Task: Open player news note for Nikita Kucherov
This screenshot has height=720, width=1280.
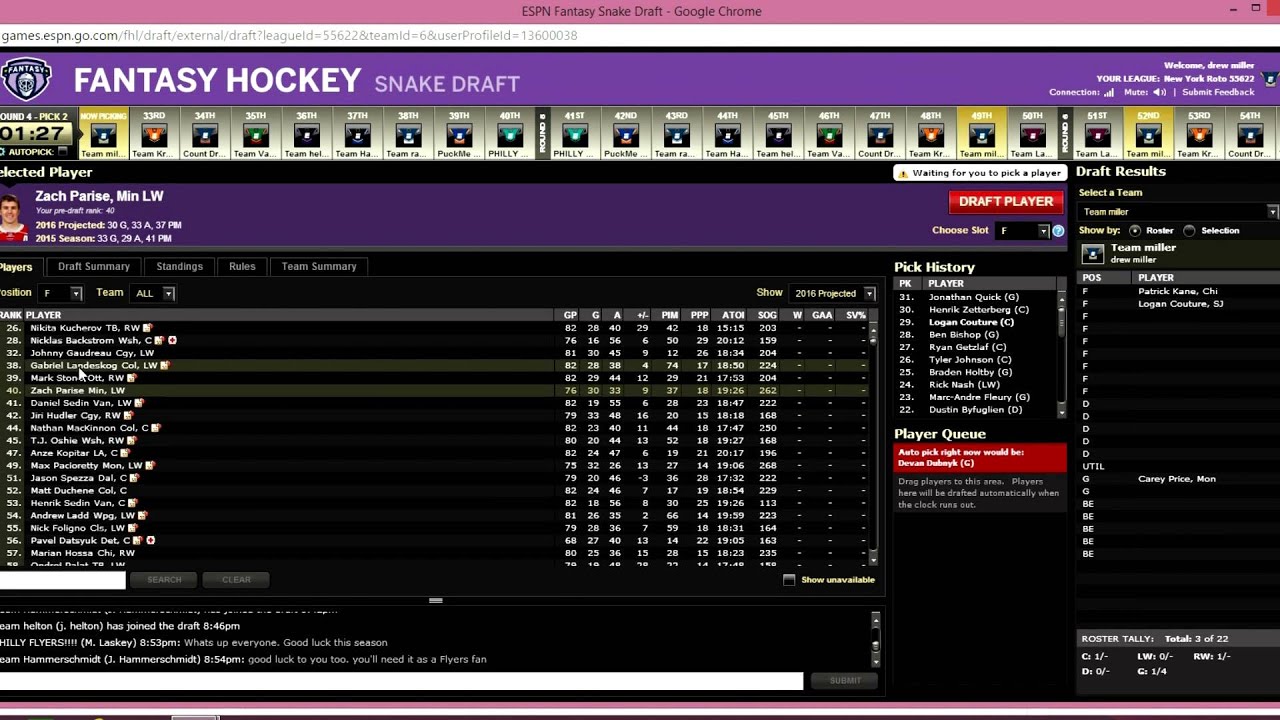Action: pyautogui.click(x=147, y=328)
